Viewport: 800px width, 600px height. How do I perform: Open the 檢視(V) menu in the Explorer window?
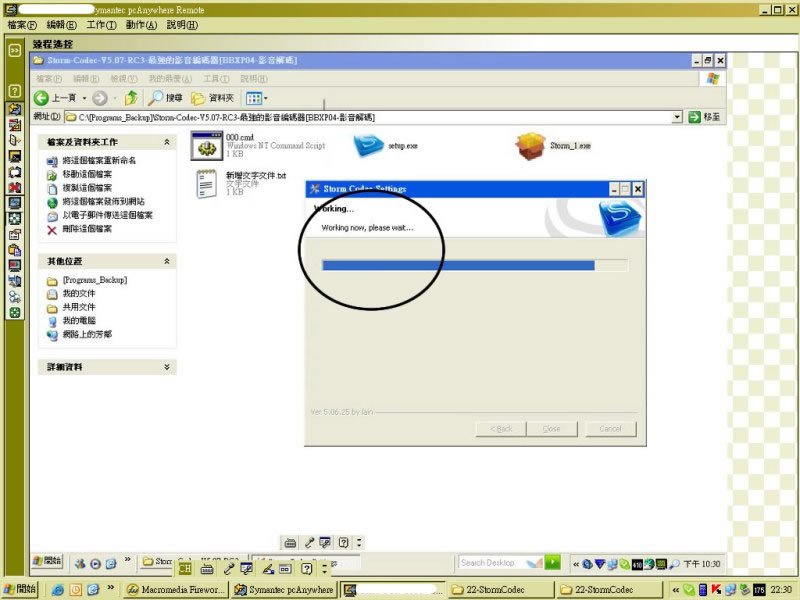click(124, 79)
